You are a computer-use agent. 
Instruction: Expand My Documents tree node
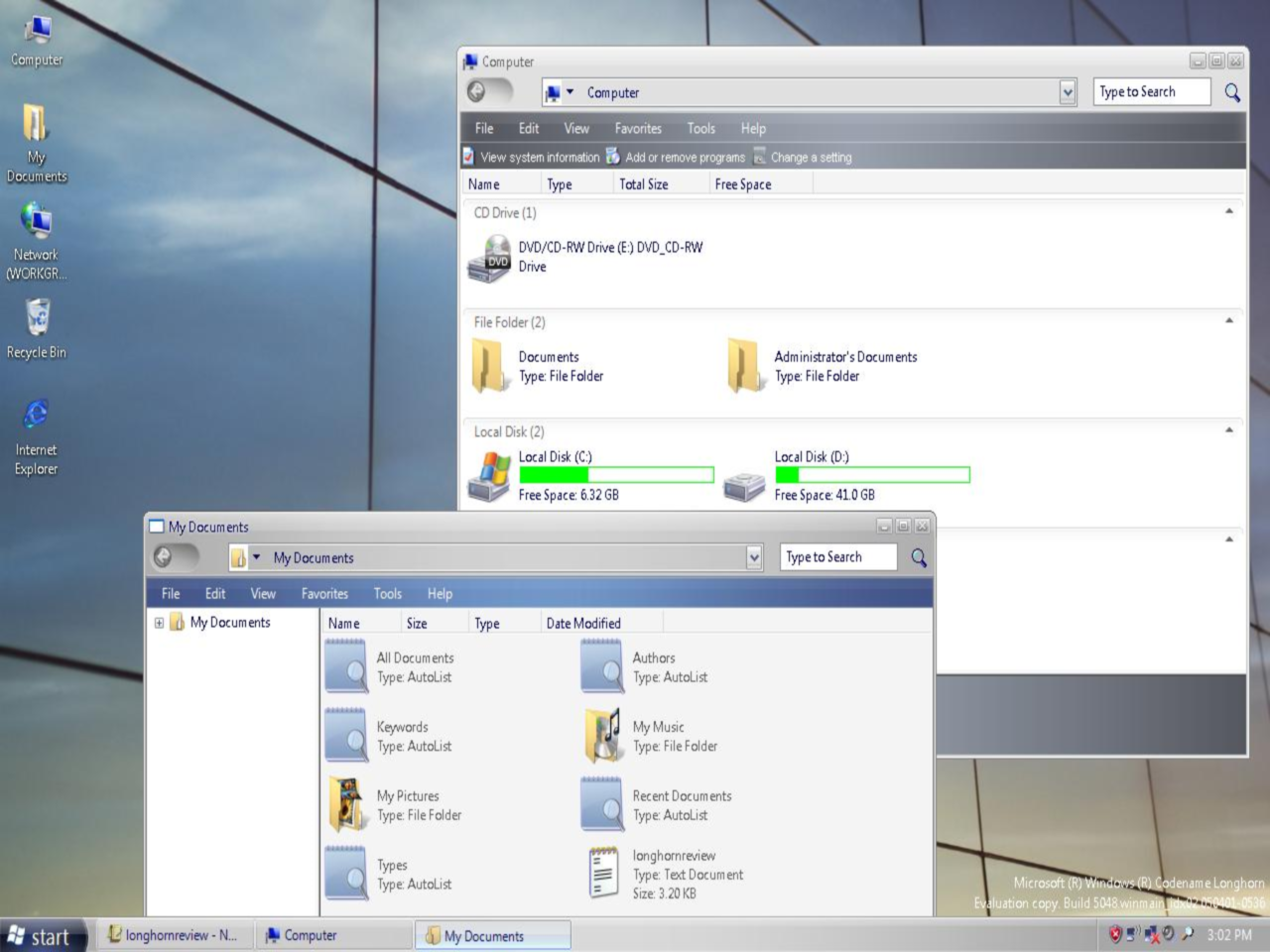tap(159, 623)
